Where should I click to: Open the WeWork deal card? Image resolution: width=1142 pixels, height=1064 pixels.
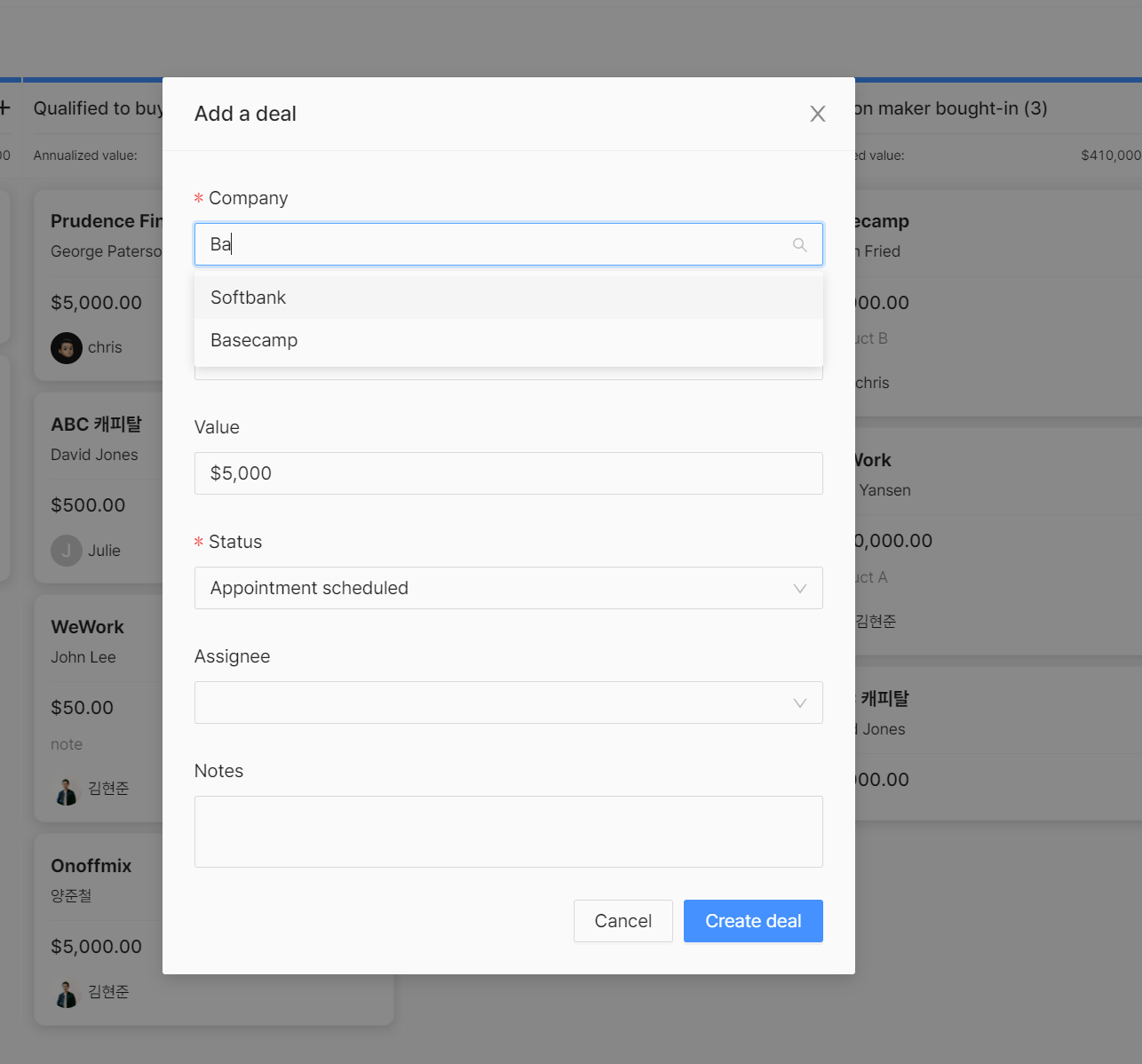click(99, 708)
